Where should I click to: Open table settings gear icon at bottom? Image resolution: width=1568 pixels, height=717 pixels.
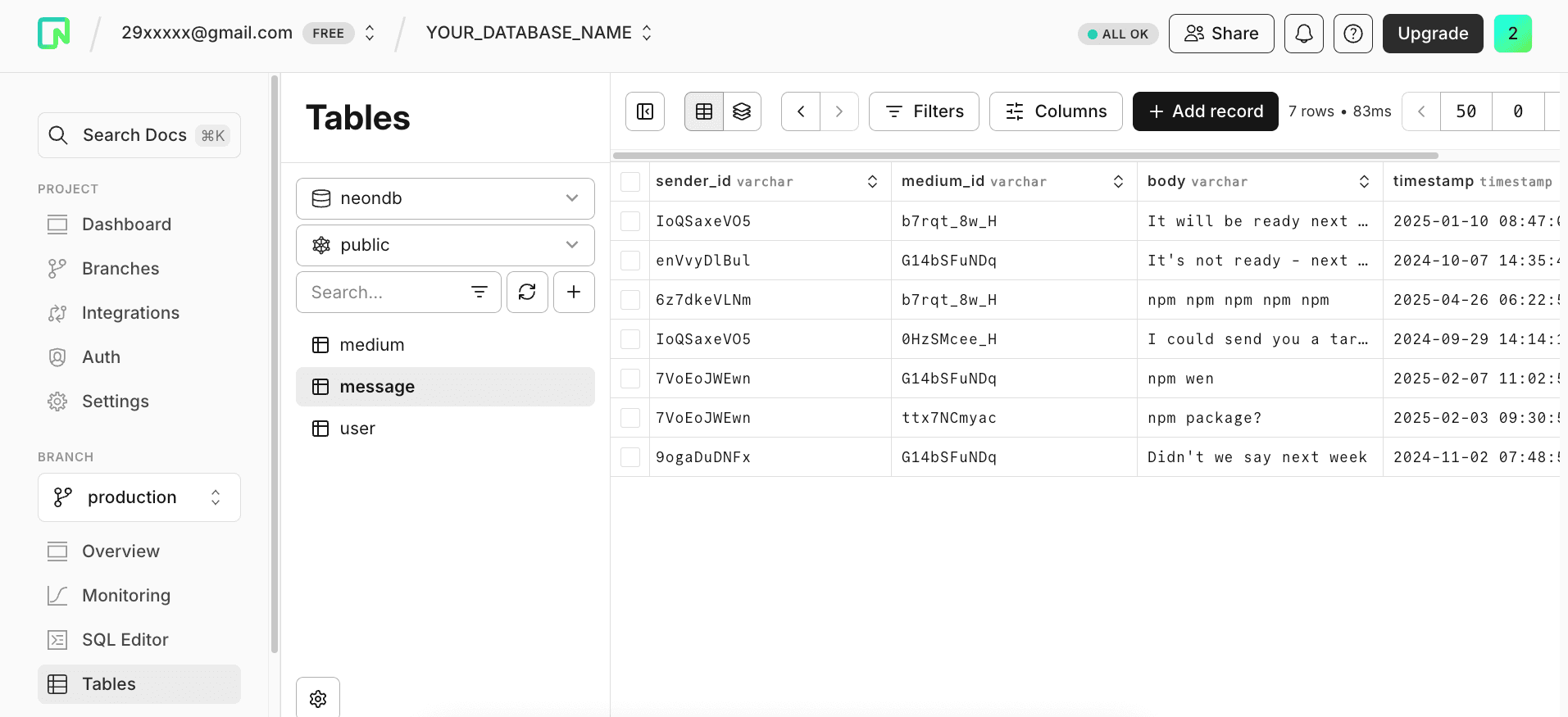pos(318,698)
